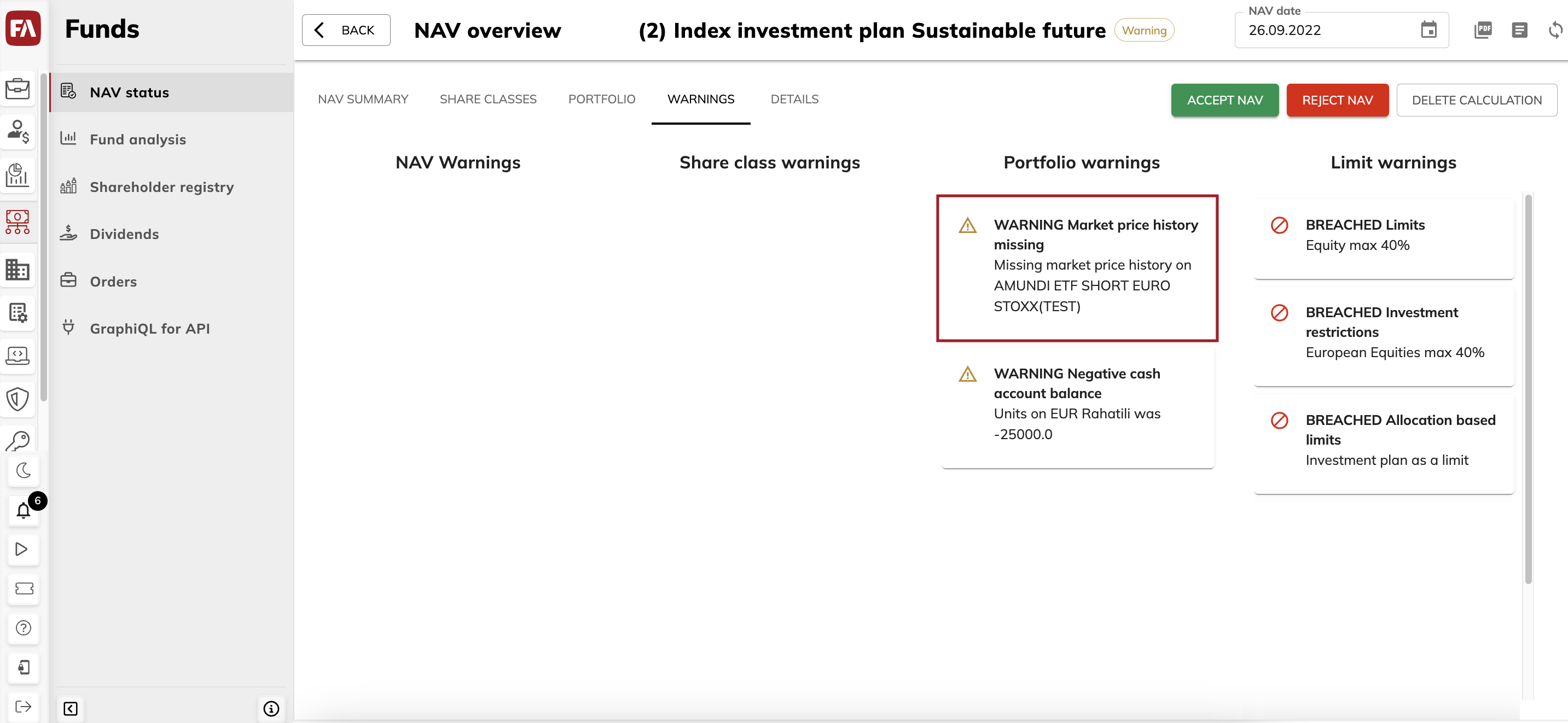
Task: Select the Funds money icon in left rail
Action: 17,222
